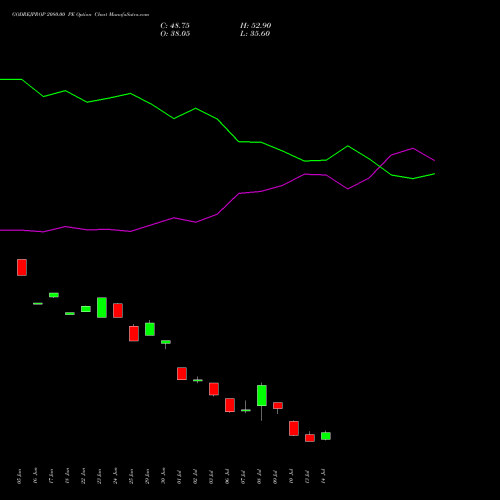The width and height of the screenshot is (500, 500).
Task: Click the green candle above 14 Jul
Action: tap(326, 436)
